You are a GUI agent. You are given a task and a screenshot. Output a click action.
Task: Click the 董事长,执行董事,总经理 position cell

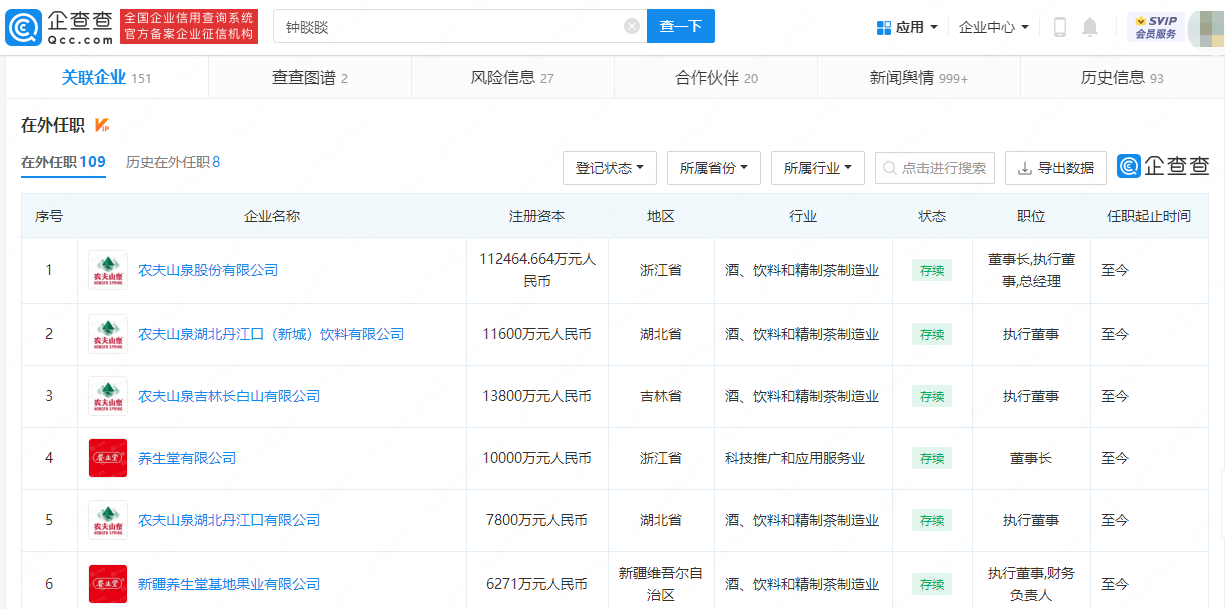click(1031, 270)
